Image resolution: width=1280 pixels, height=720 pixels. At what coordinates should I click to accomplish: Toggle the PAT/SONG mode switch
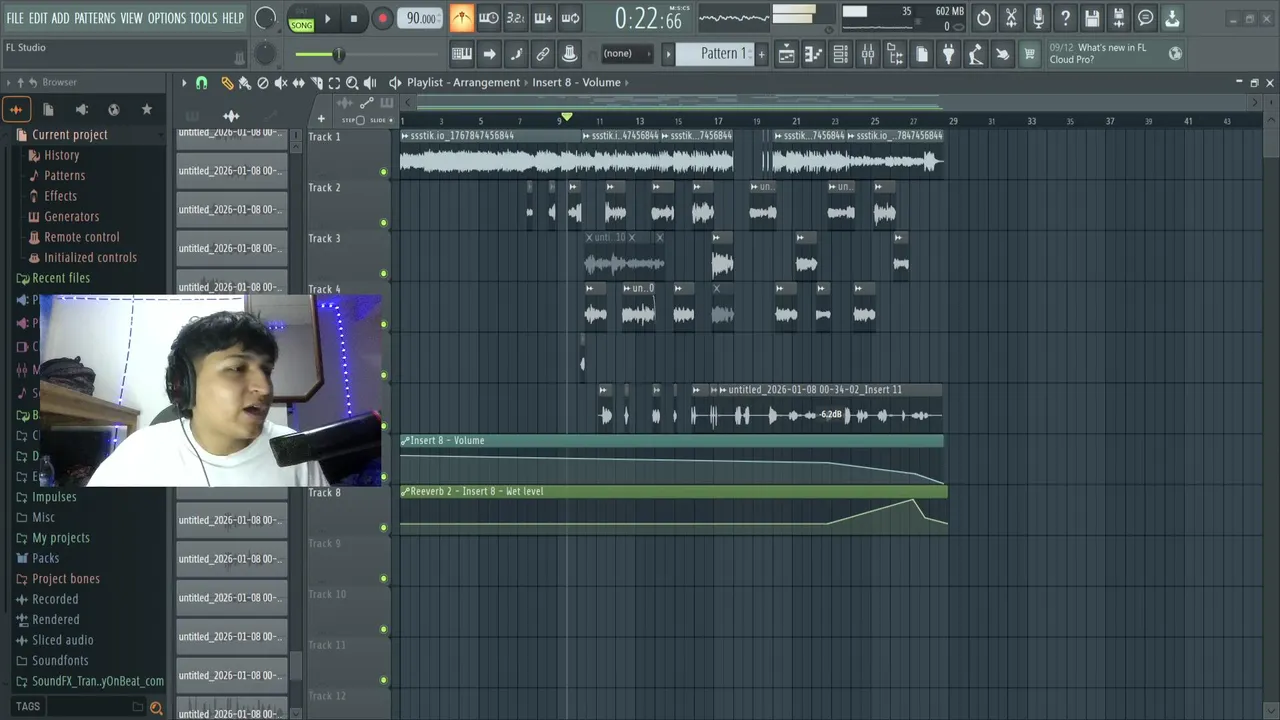301,19
